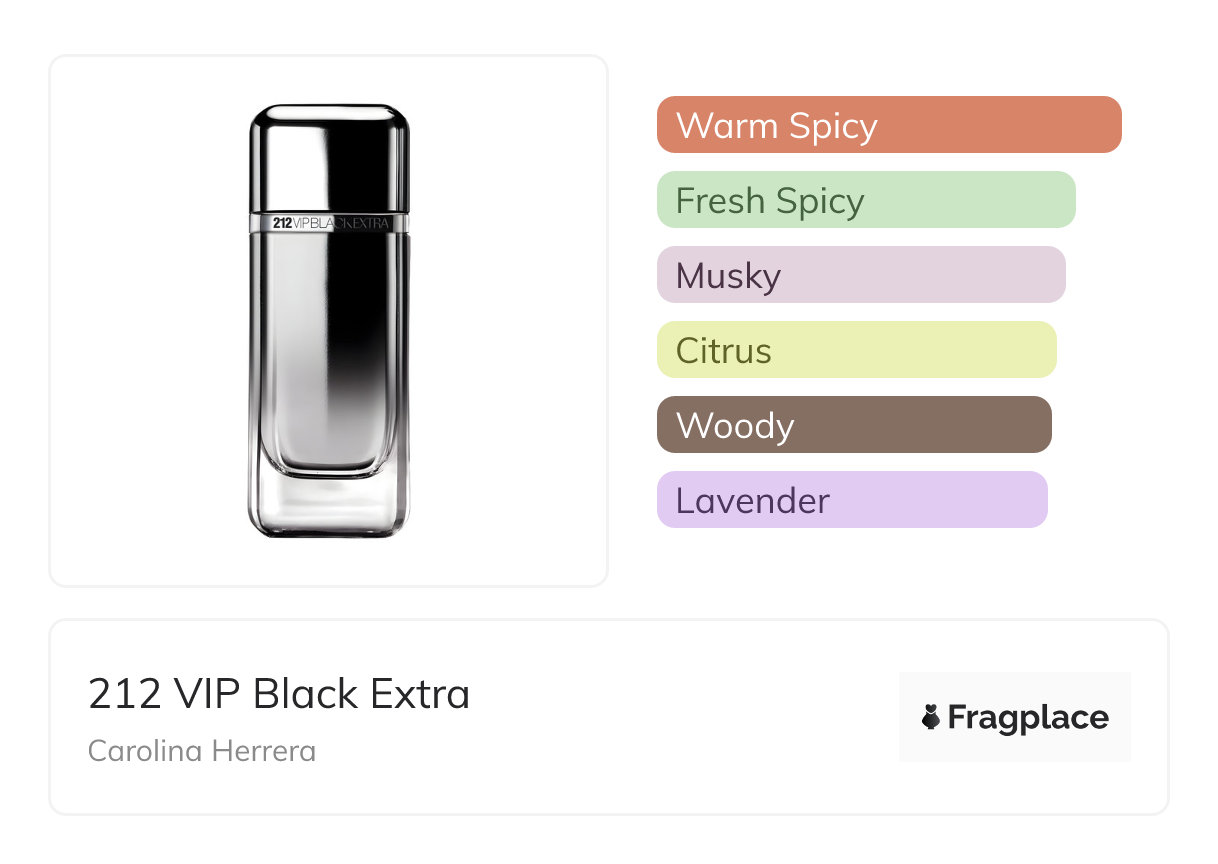Click the bold '212' on the bottle band
Viewport: 1218px width, 864px height.
pos(283,223)
